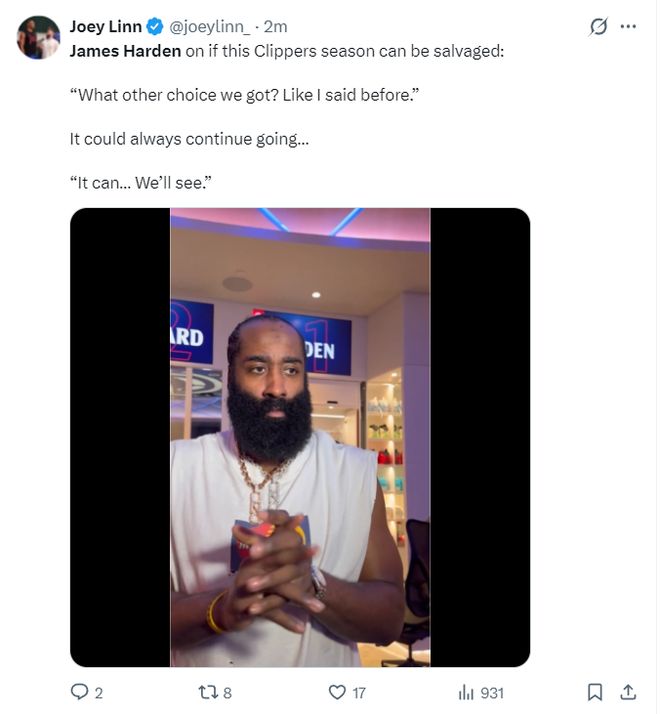660x714 pixels.
Task: Open Grok explain icon beside the three dots
Action: tap(598, 27)
